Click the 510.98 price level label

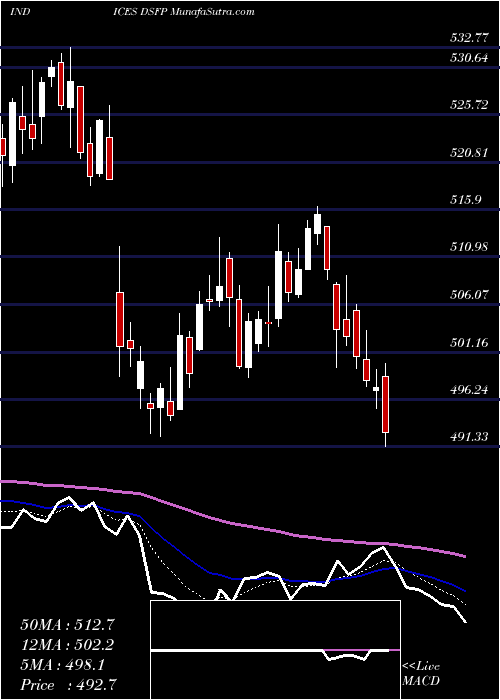pos(469,247)
